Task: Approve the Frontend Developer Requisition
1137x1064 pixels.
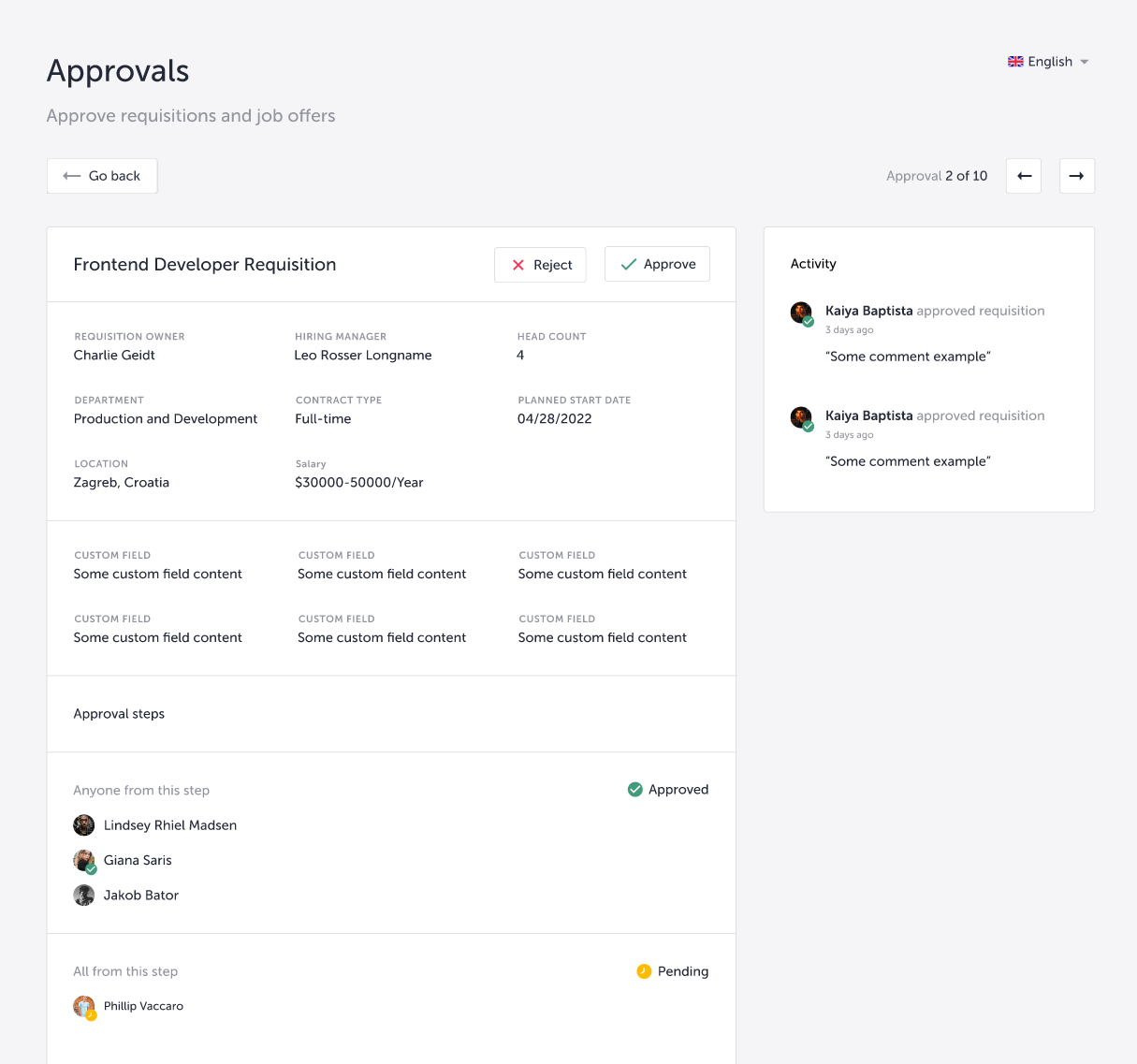Action: click(657, 264)
